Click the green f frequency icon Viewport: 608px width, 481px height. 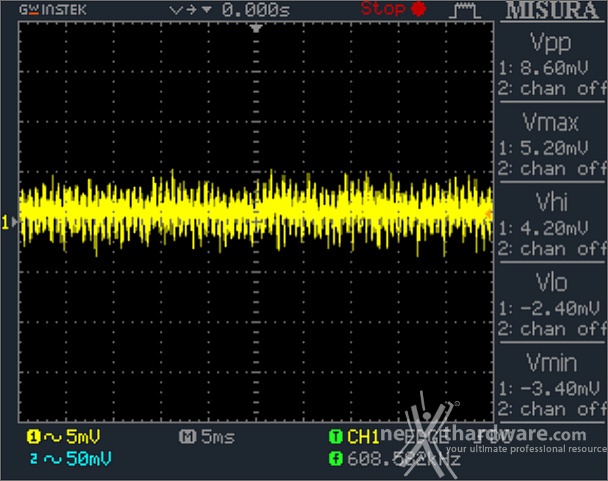[x=336, y=459]
